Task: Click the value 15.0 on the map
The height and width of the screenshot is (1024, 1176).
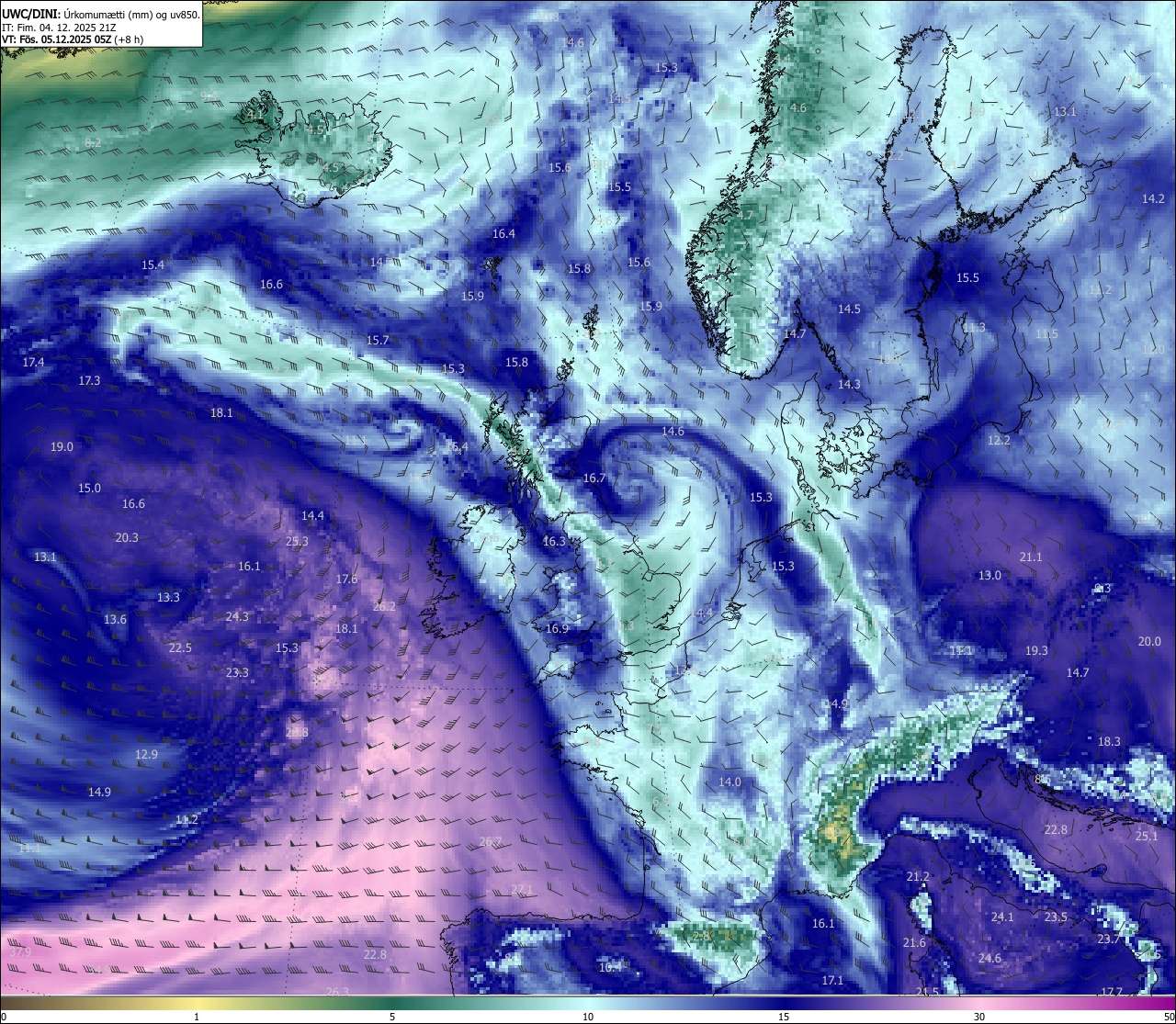Action: coord(89,488)
